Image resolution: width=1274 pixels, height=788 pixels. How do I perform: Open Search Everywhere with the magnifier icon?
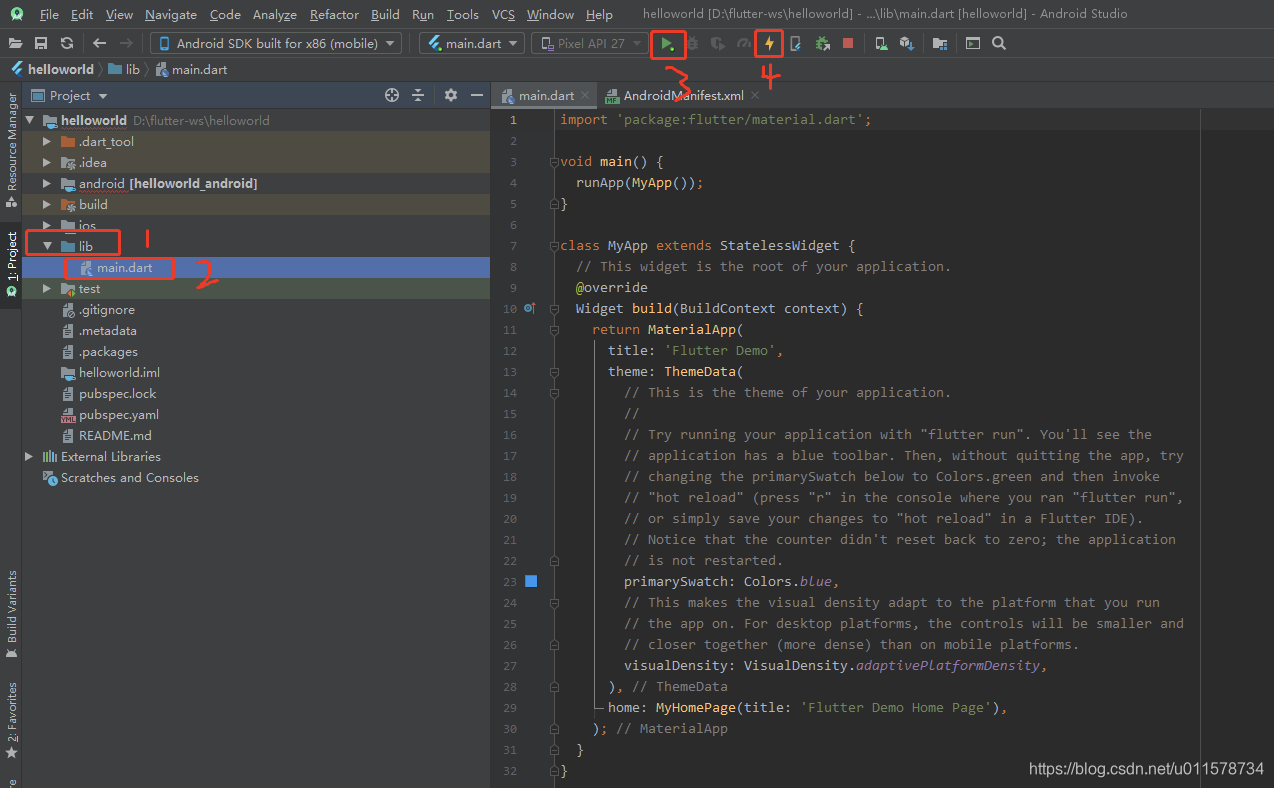click(x=998, y=43)
